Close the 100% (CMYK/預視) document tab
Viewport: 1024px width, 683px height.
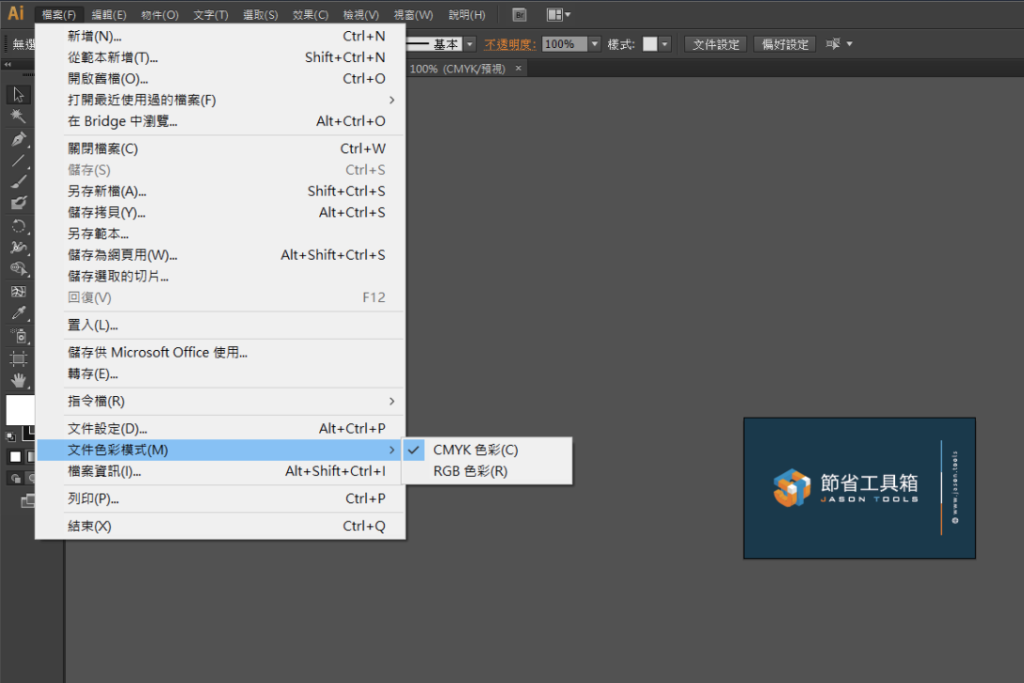coord(519,68)
